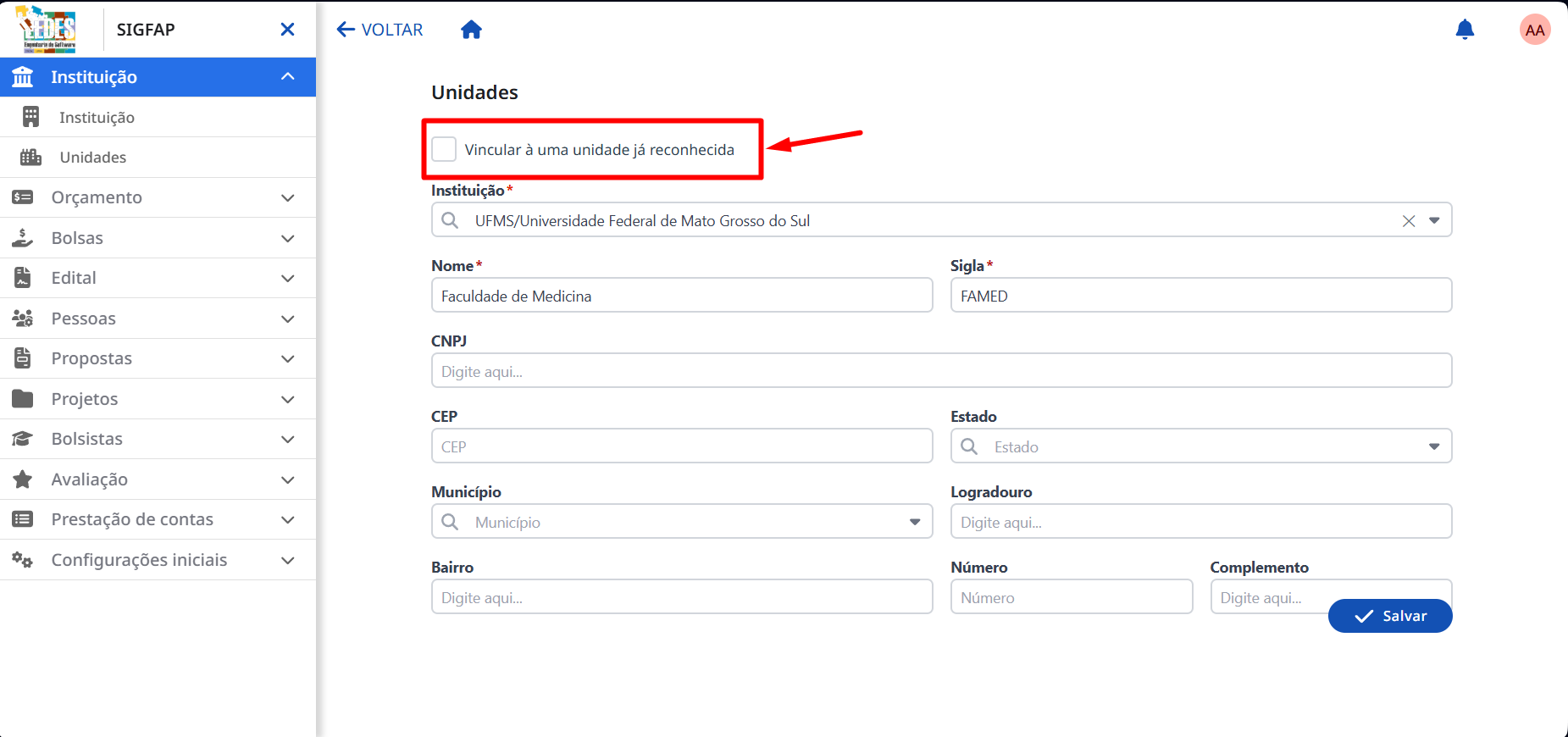Viewport: 1568px width, 737px height.
Task: Go back with the VOLTAR link
Action: [380, 30]
